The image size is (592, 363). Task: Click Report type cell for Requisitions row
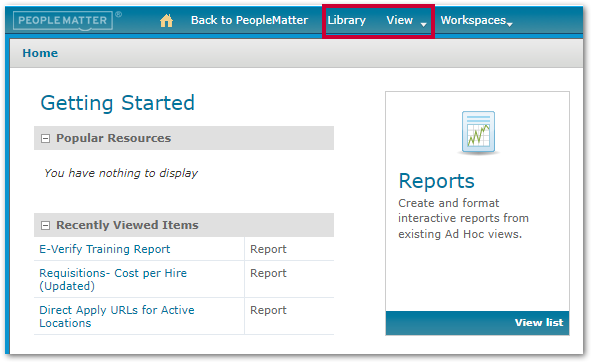[x=268, y=273]
